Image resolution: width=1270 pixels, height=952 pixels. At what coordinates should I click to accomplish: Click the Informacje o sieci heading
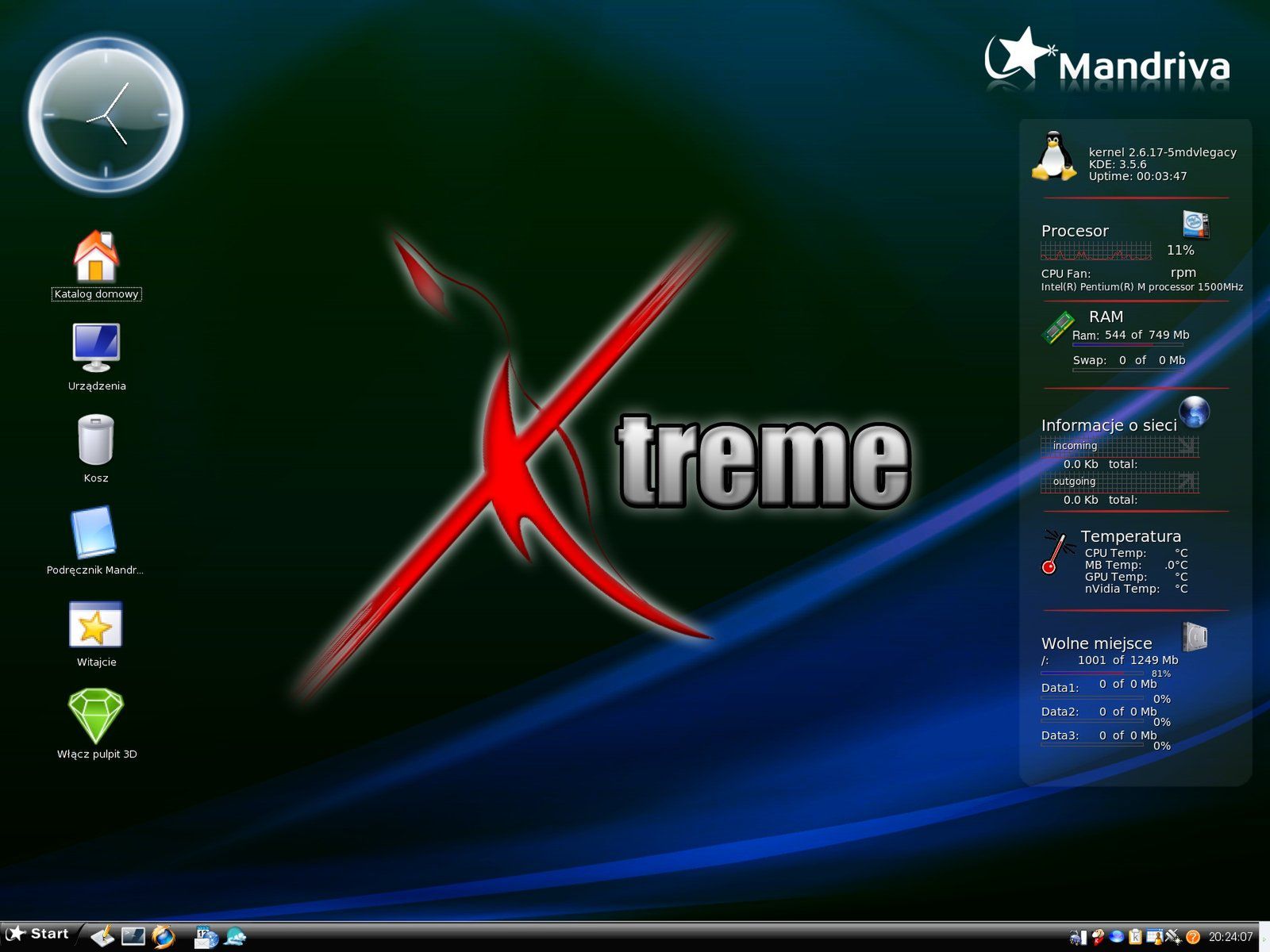tap(1109, 425)
